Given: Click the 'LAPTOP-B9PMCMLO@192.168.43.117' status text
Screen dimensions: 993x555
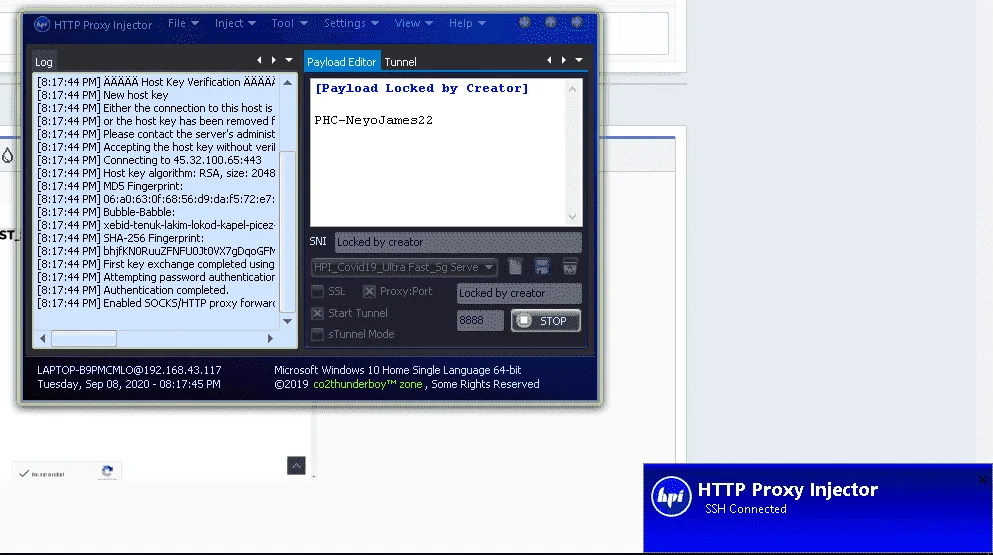Looking at the screenshot, I should 129,370.
